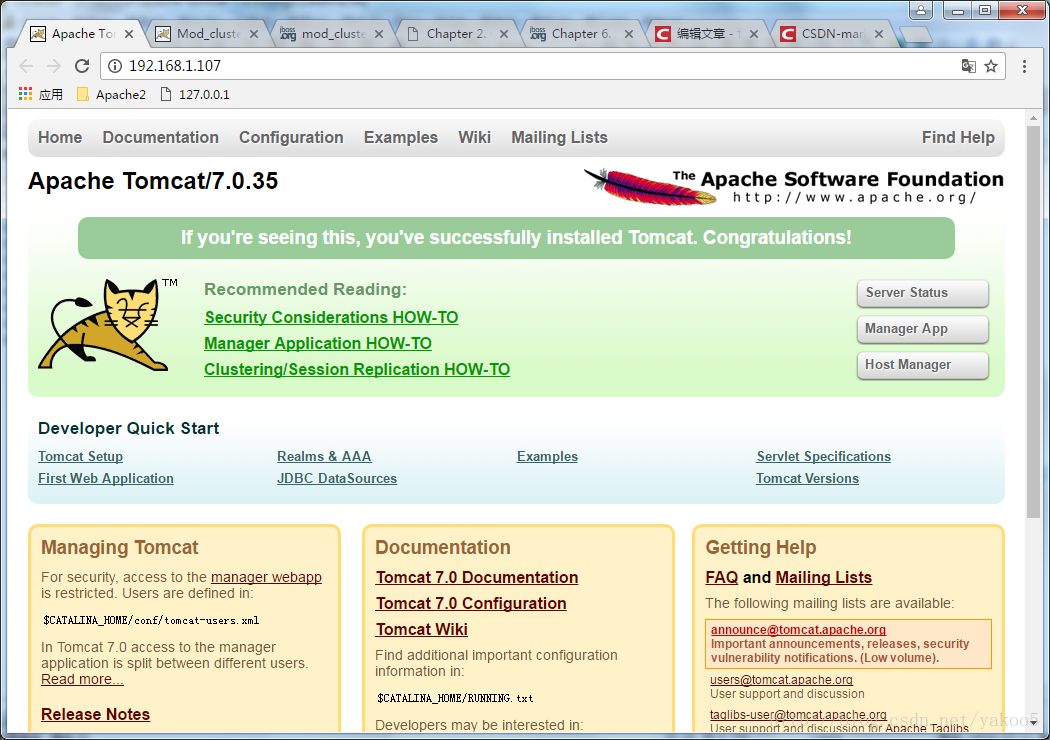The image size is (1050, 740).
Task: Open the 127.0.0.1 bookmark
Action: pyautogui.click(x=195, y=94)
